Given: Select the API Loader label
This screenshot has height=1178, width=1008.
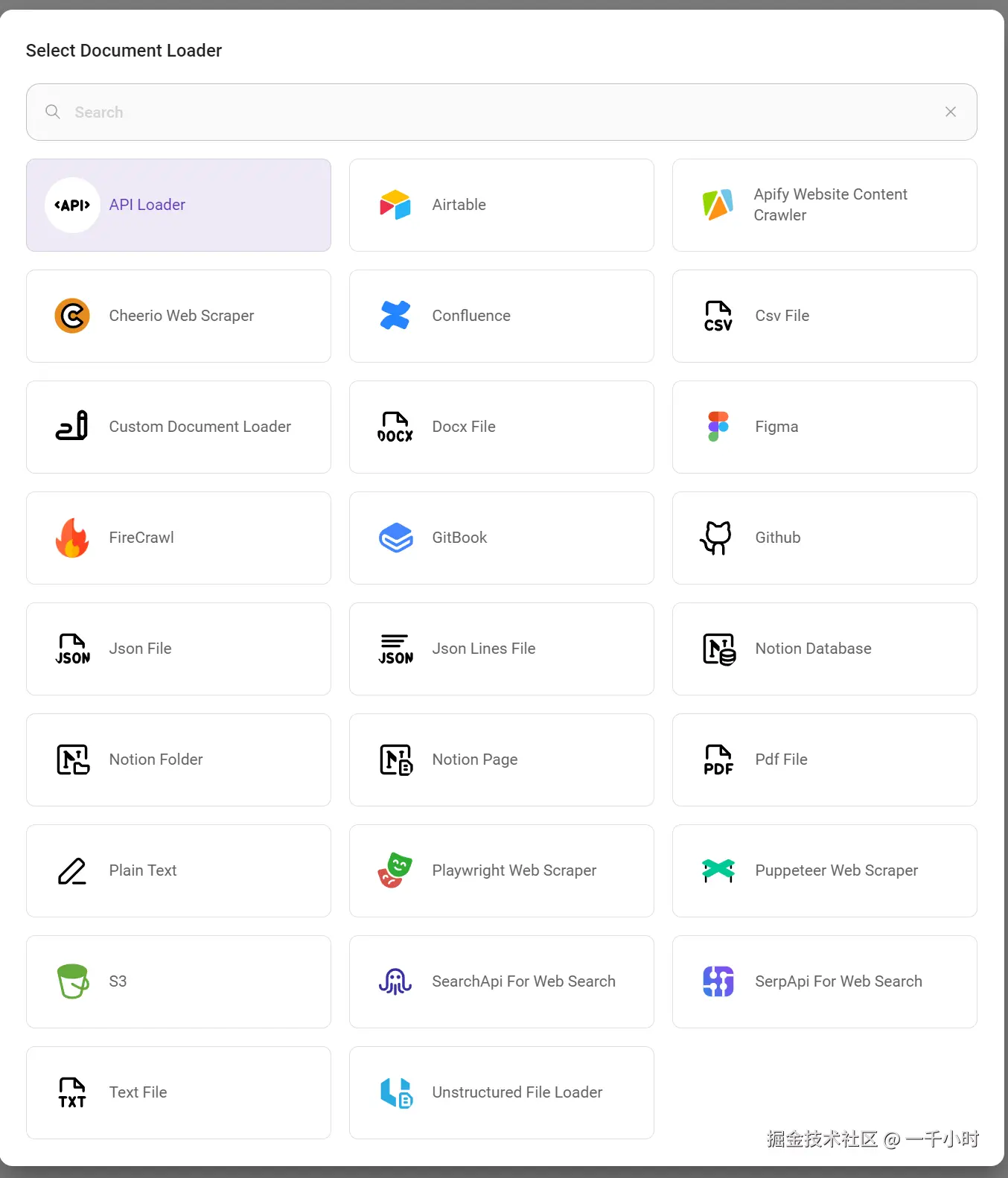Looking at the screenshot, I should 147,205.
